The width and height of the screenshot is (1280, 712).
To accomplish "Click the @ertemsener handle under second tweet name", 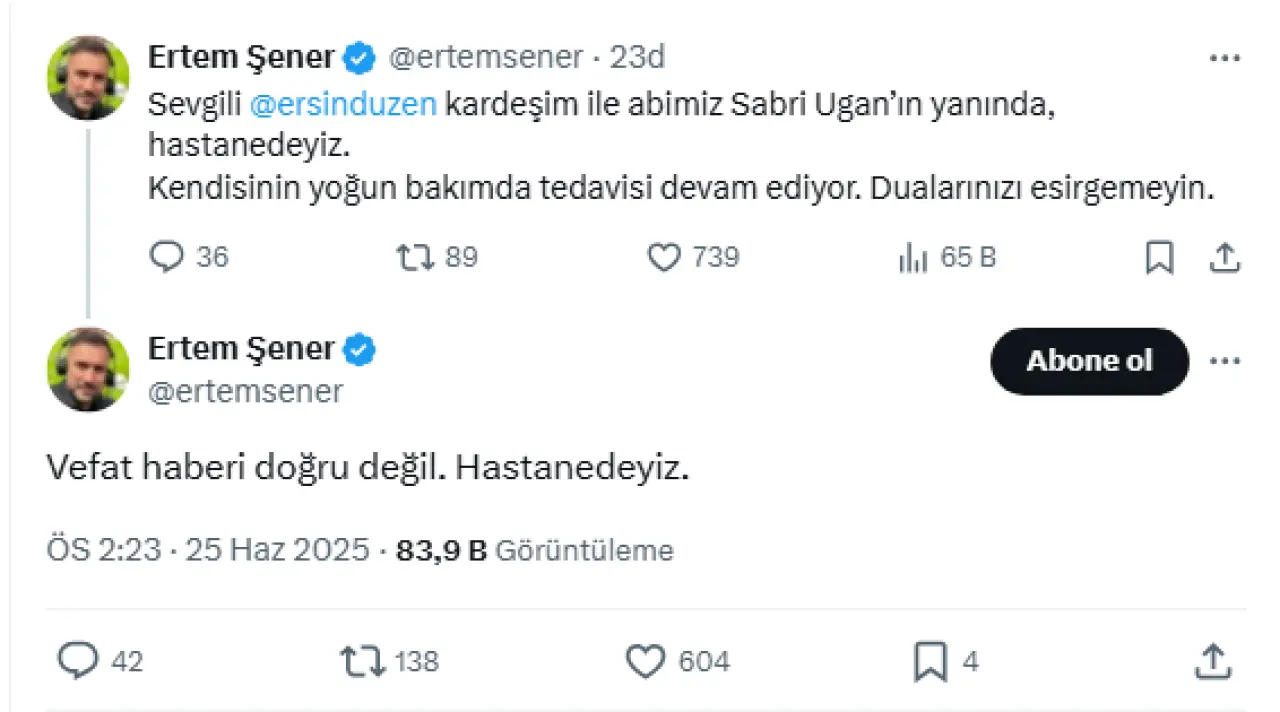I will 245,392.
